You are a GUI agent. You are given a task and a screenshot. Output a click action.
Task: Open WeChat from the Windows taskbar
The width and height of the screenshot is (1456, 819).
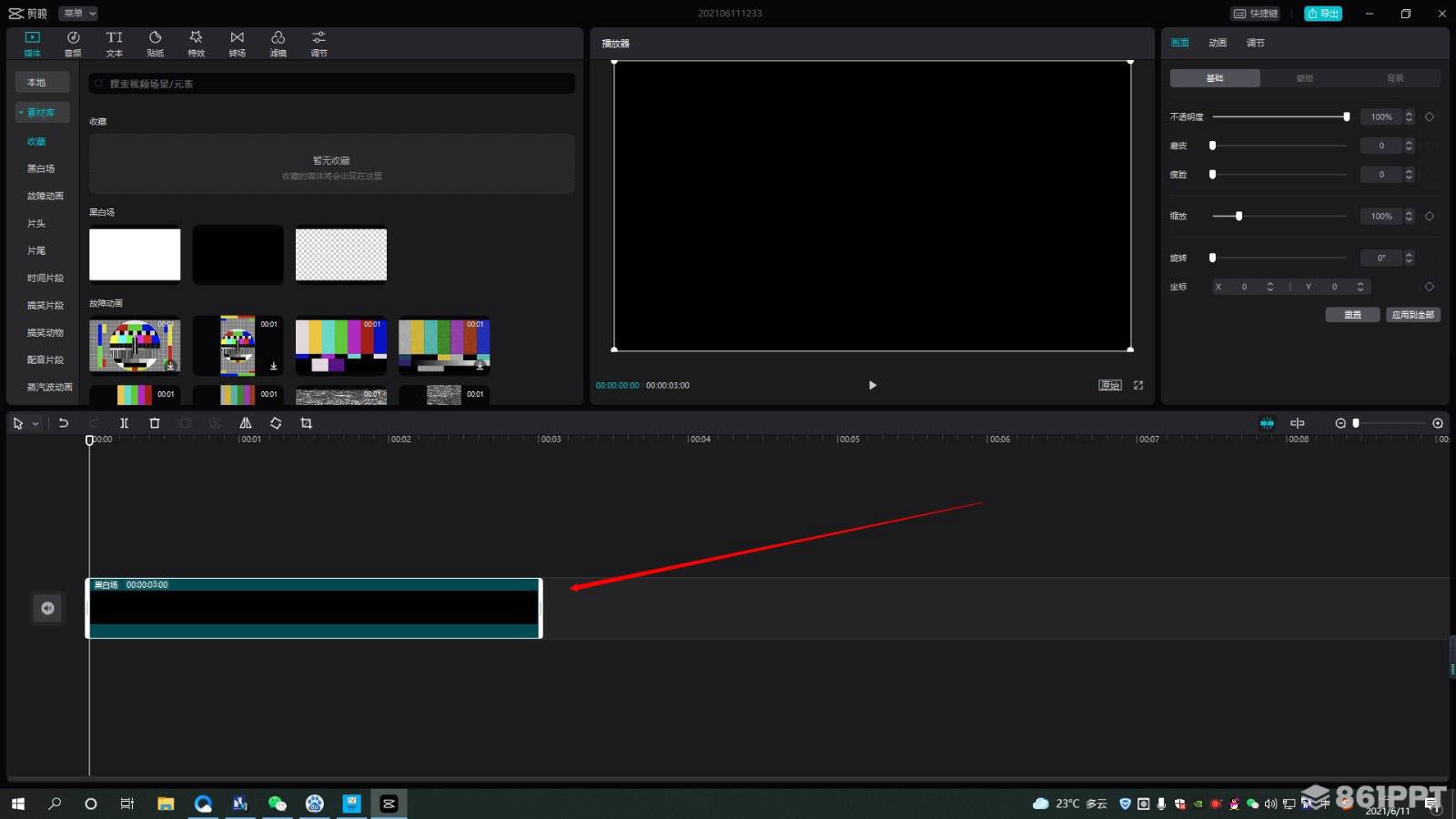point(278,804)
